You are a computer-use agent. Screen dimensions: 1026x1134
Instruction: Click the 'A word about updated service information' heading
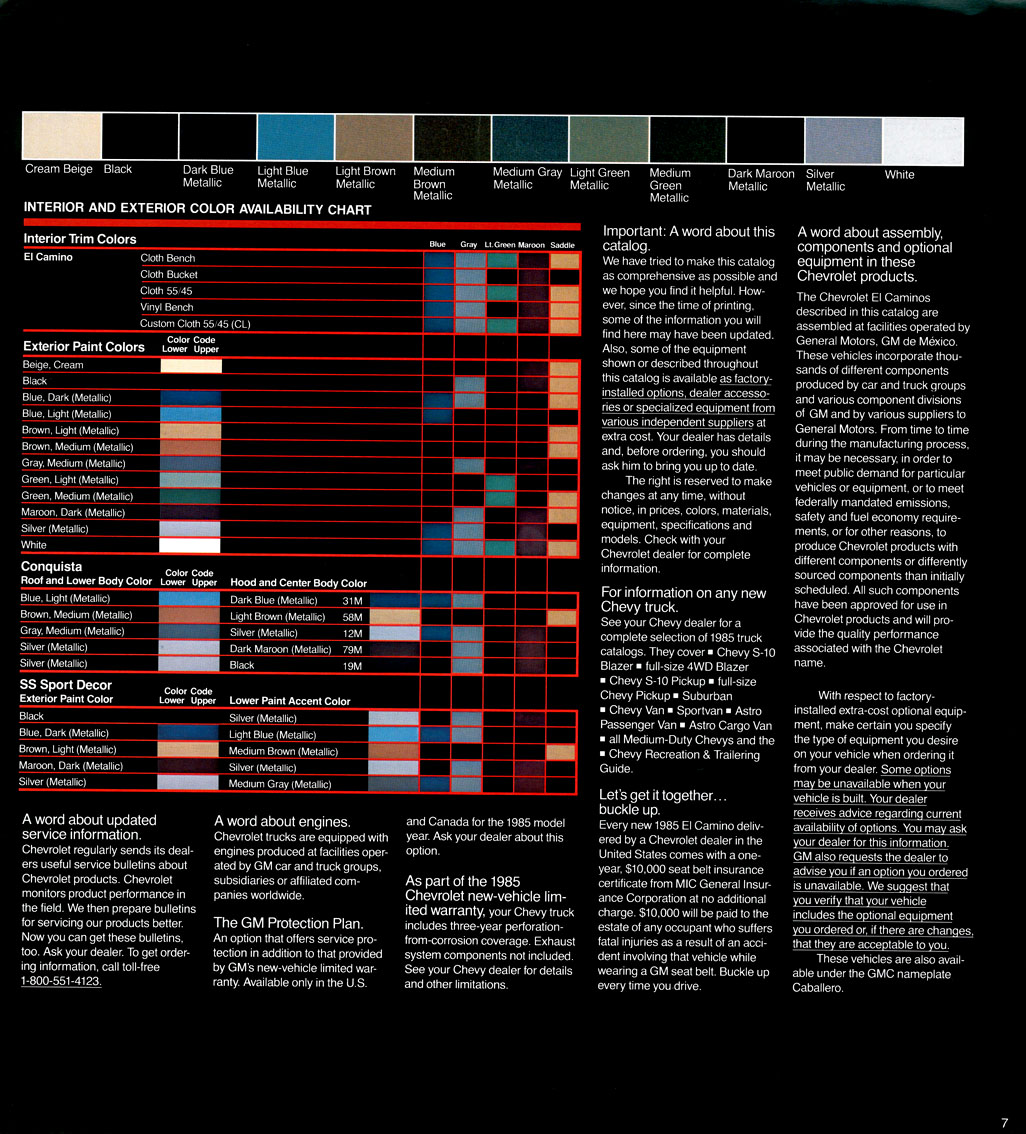[x=89, y=827]
